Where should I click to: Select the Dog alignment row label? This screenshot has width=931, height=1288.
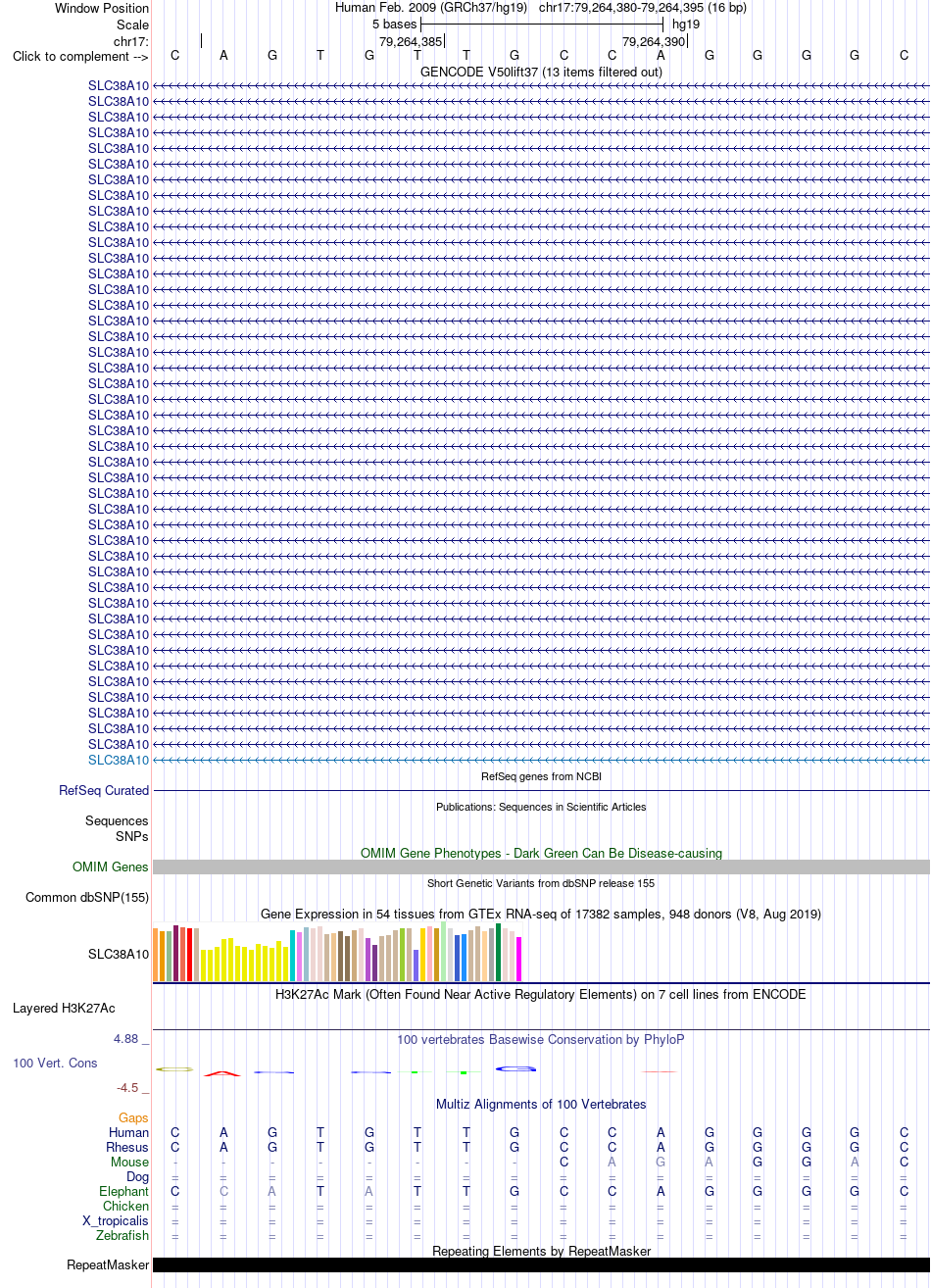tap(137, 1176)
